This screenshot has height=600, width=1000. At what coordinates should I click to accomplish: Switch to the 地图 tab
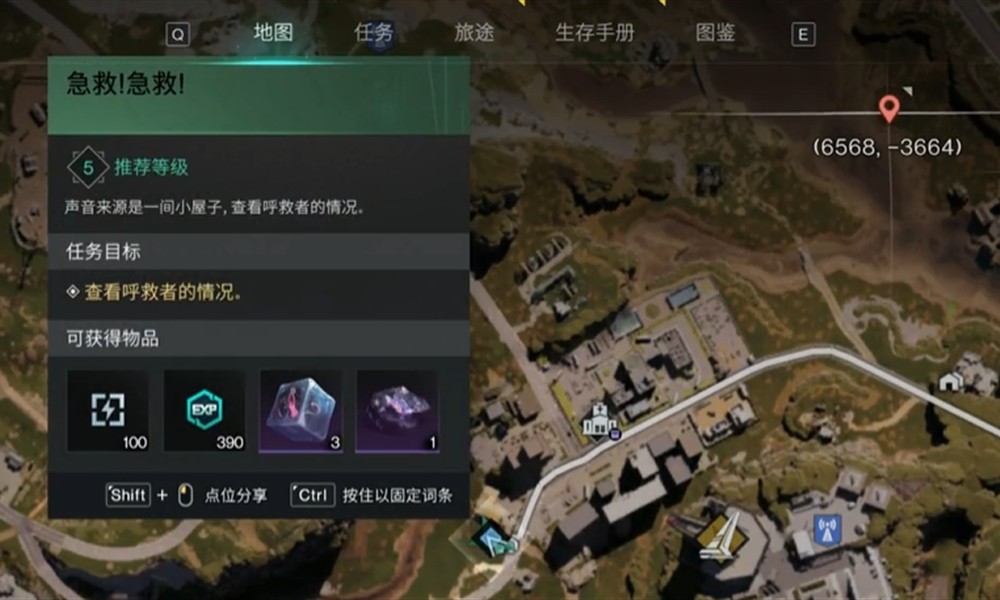tap(273, 33)
